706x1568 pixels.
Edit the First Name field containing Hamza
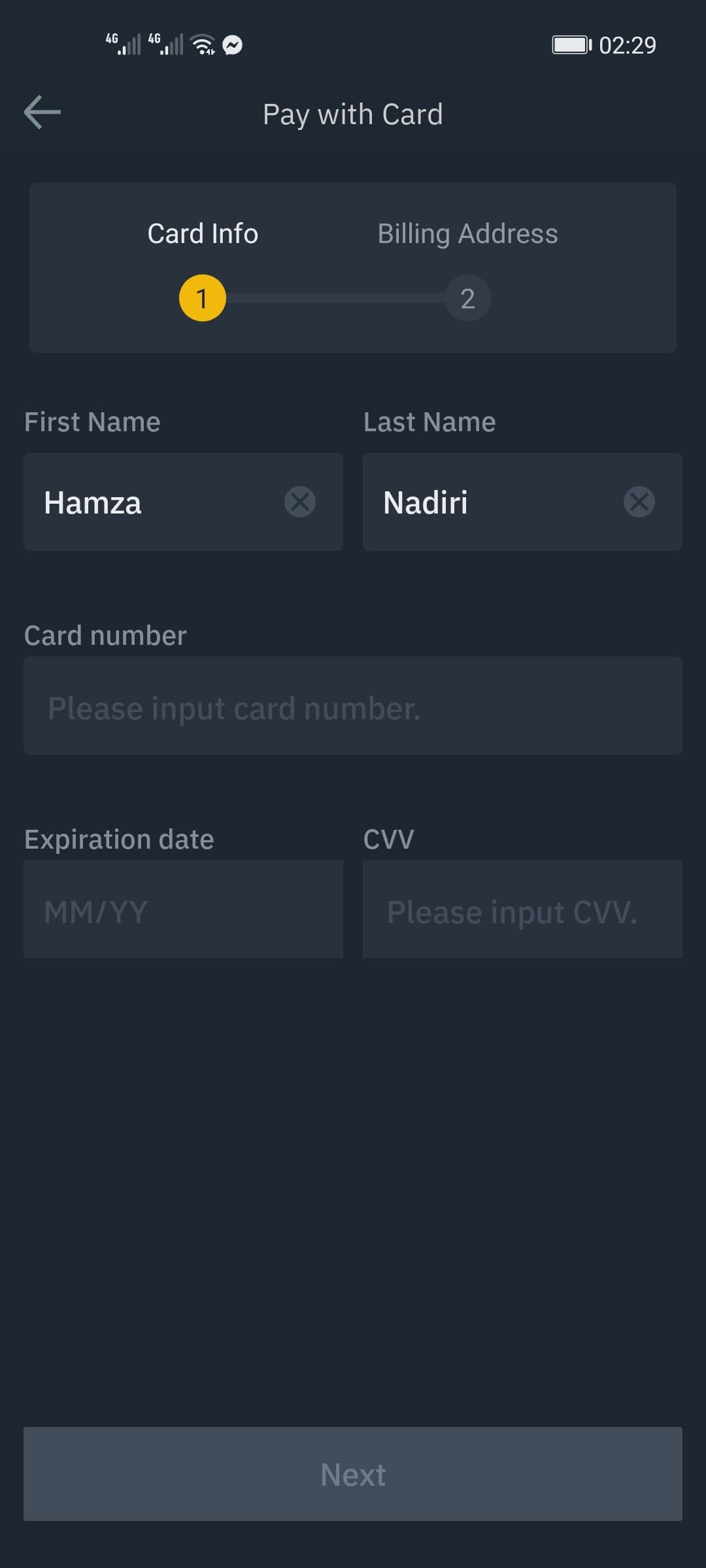(x=157, y=502)
